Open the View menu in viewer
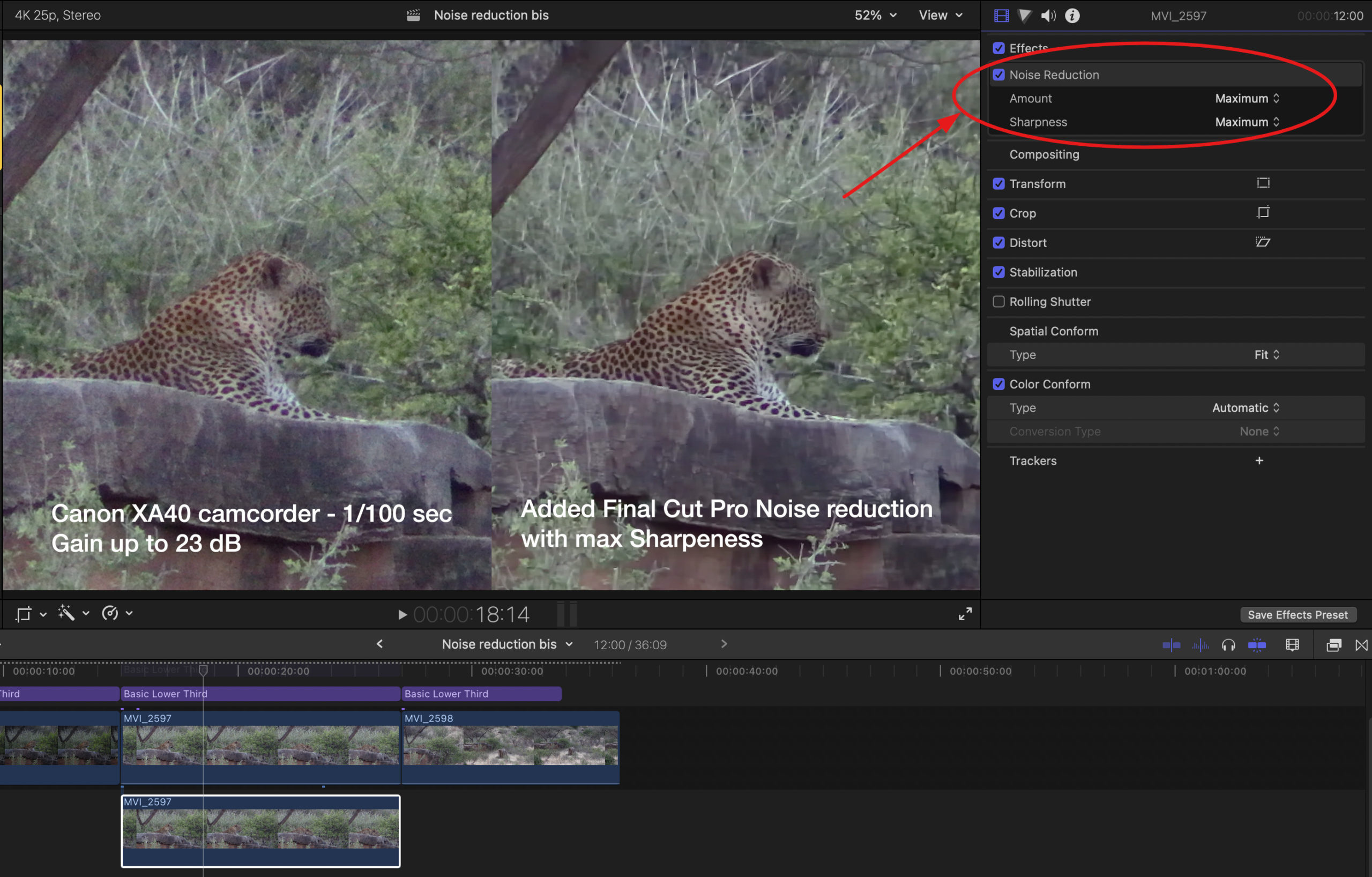Screen dimensions: 1372x877 (x=940, y=16)
